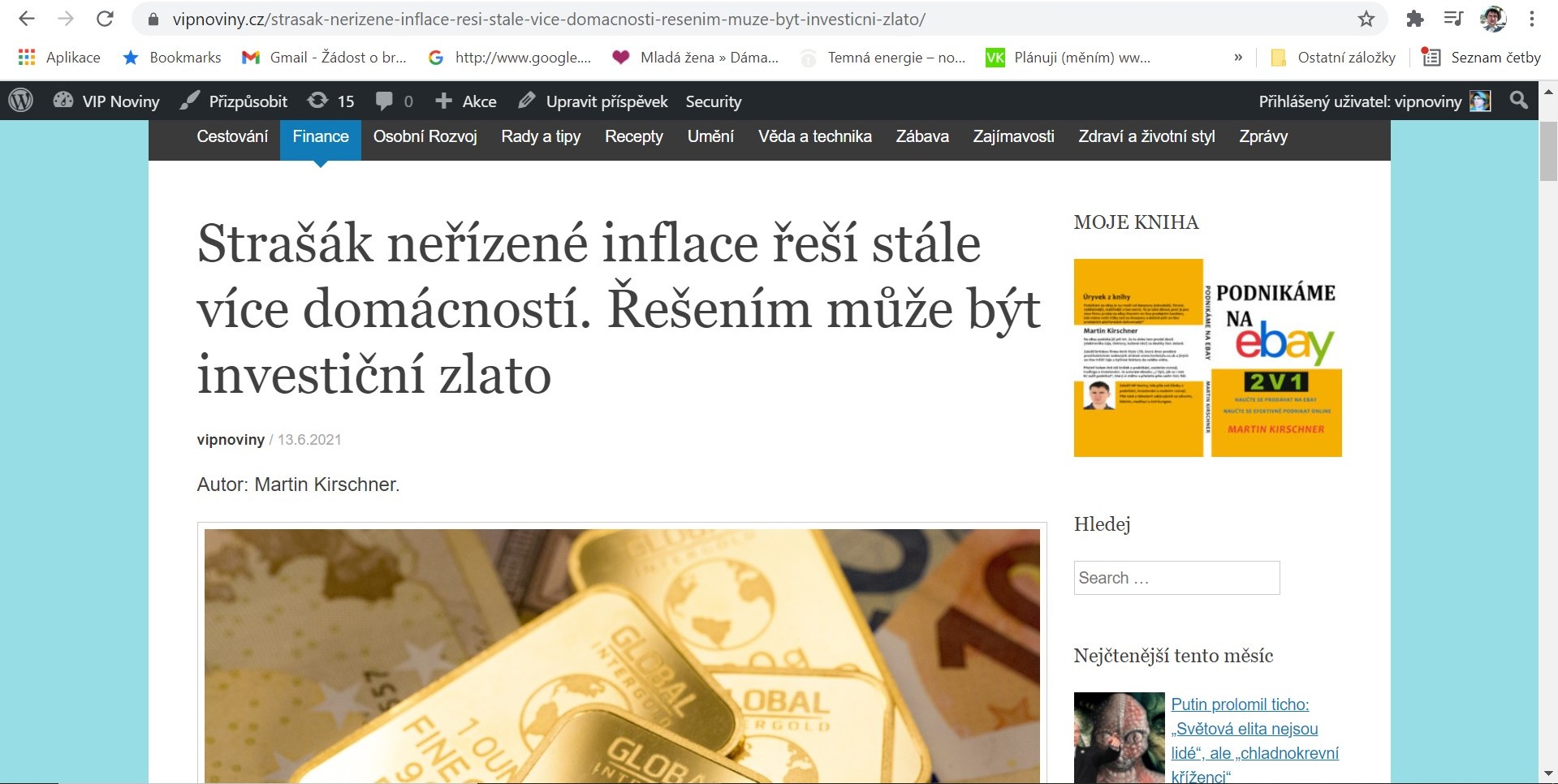This screenshot has height=784, width=1558.
Task: Open the Přihlášený uživatel vipnoviny menu
Action: coord(1375,101)
